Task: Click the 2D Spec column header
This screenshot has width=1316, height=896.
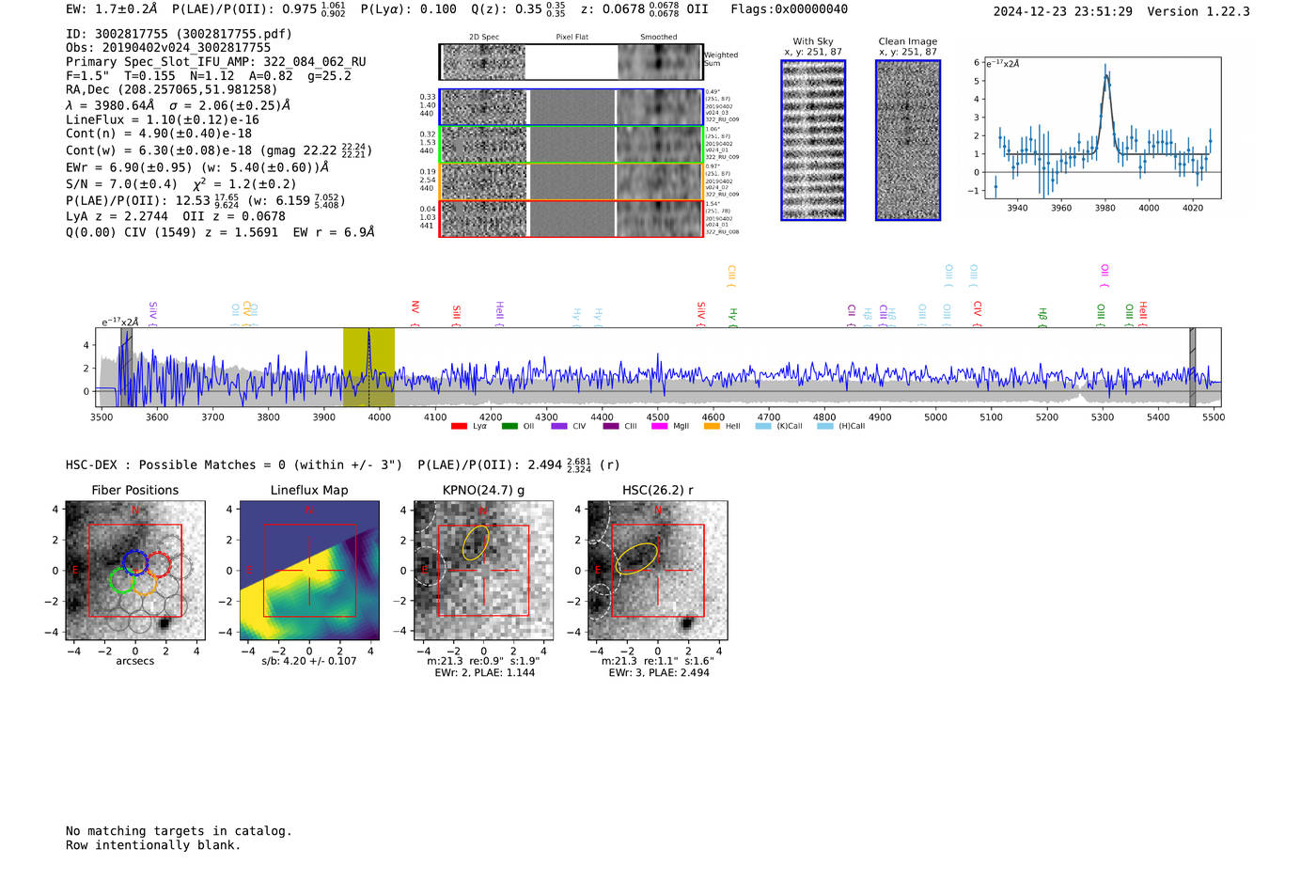Action: (x=484, y=37)
